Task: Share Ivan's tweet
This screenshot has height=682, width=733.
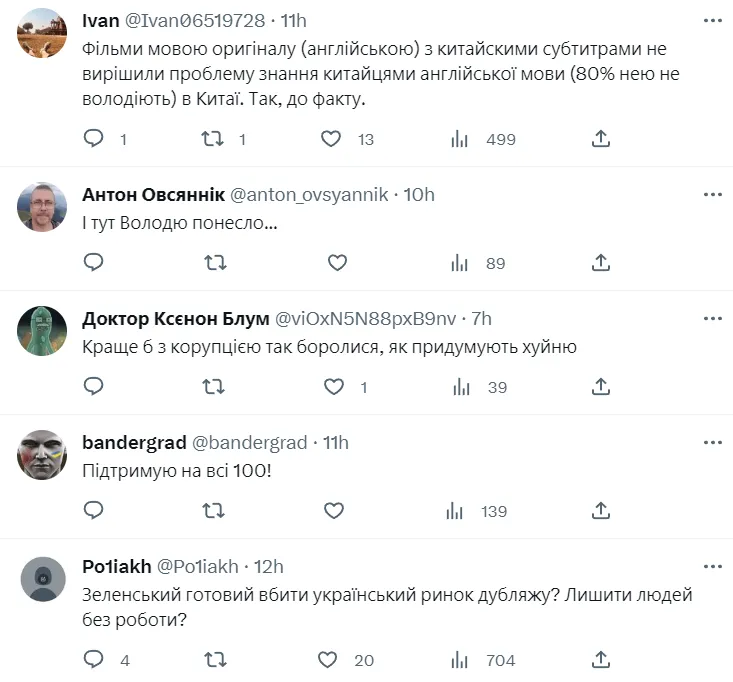Action: pos(601,139)
